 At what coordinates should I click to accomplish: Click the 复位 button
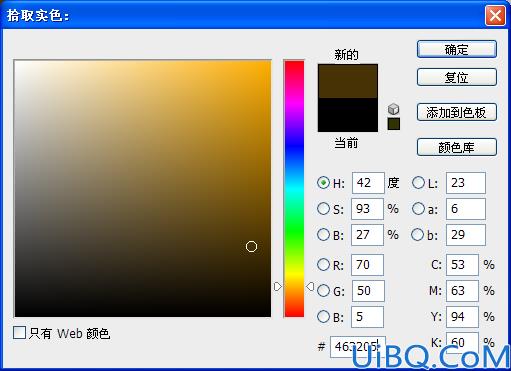coord(457,77)
